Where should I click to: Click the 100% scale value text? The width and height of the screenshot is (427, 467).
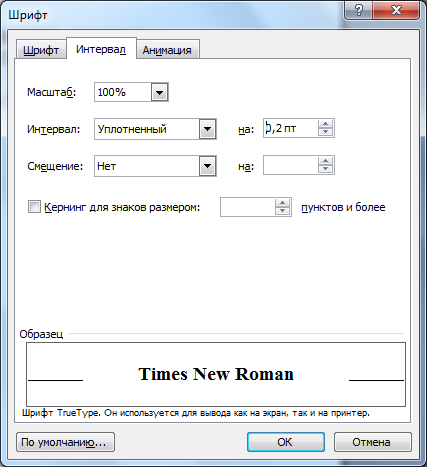tap(112, 92)
